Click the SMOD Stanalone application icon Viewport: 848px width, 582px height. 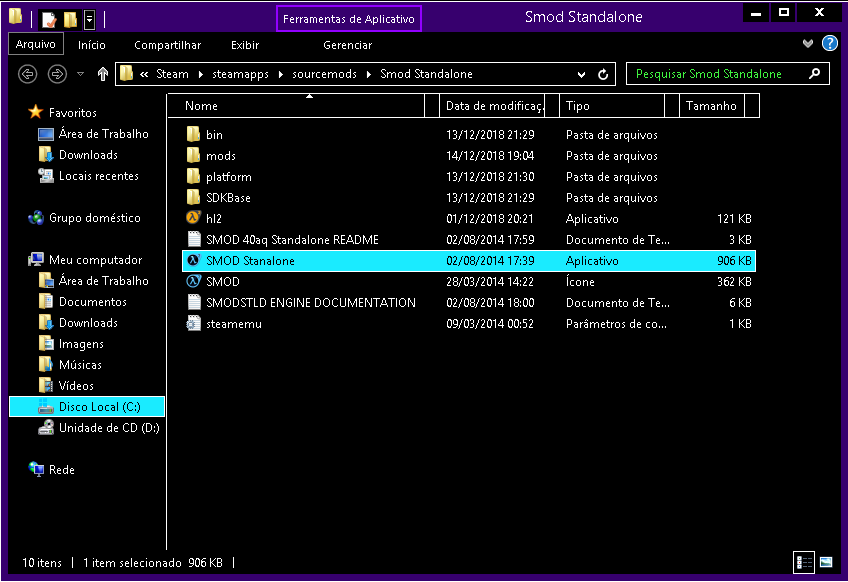(x=193, y=260)
